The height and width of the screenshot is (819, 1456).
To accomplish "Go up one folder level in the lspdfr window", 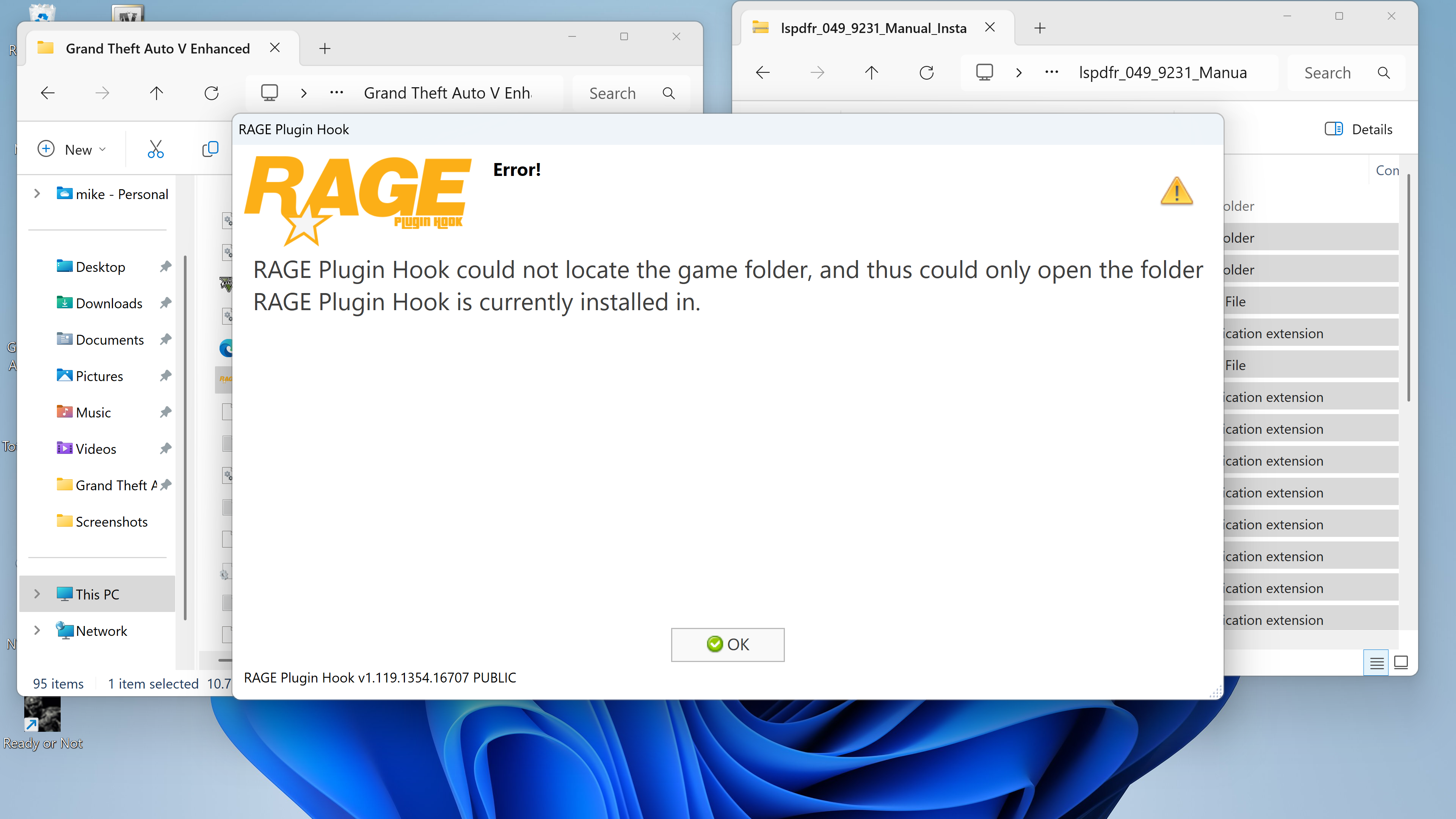I will point(871,73).
